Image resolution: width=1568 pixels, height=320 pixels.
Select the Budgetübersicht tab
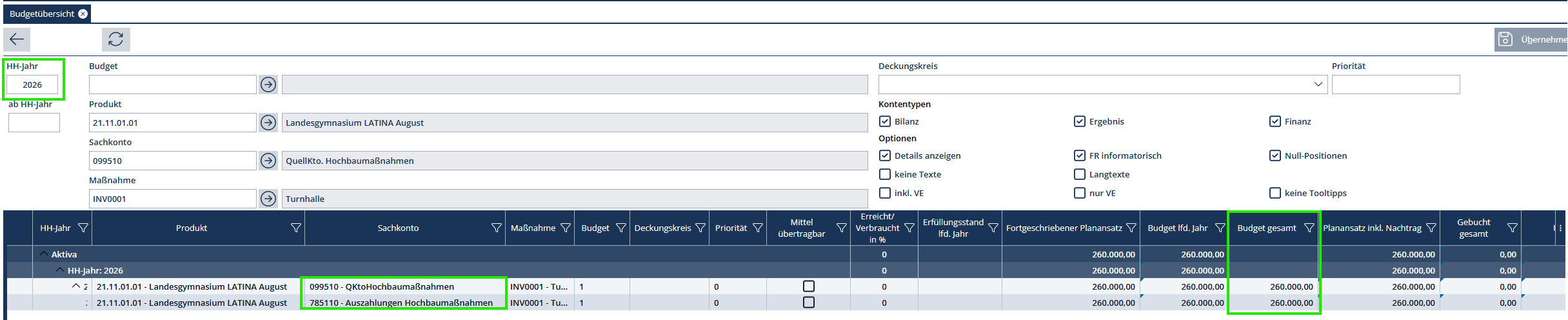pyautogui.click(x=42, y=14)
